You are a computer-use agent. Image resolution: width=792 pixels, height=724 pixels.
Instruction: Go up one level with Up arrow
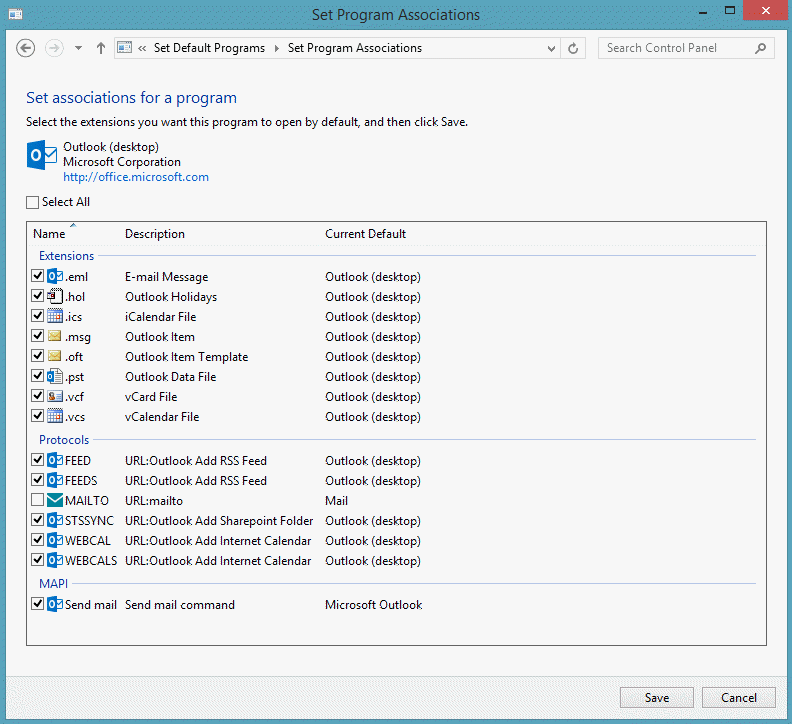point(101,48)
